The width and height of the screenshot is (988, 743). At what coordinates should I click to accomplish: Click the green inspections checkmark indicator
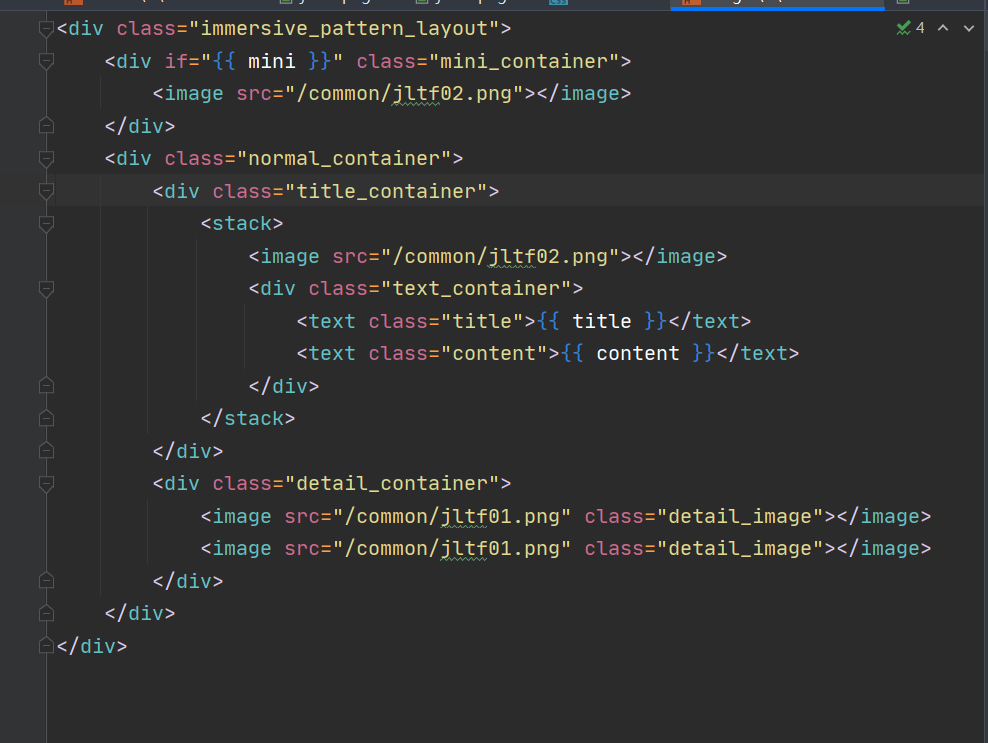click(x=903, y=28)
